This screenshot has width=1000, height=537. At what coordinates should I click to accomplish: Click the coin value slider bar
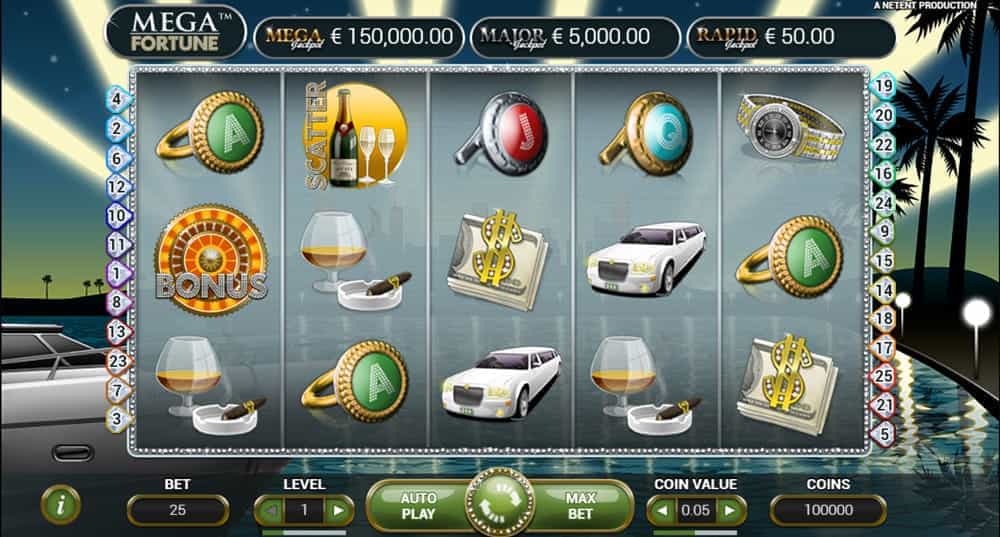695,532
